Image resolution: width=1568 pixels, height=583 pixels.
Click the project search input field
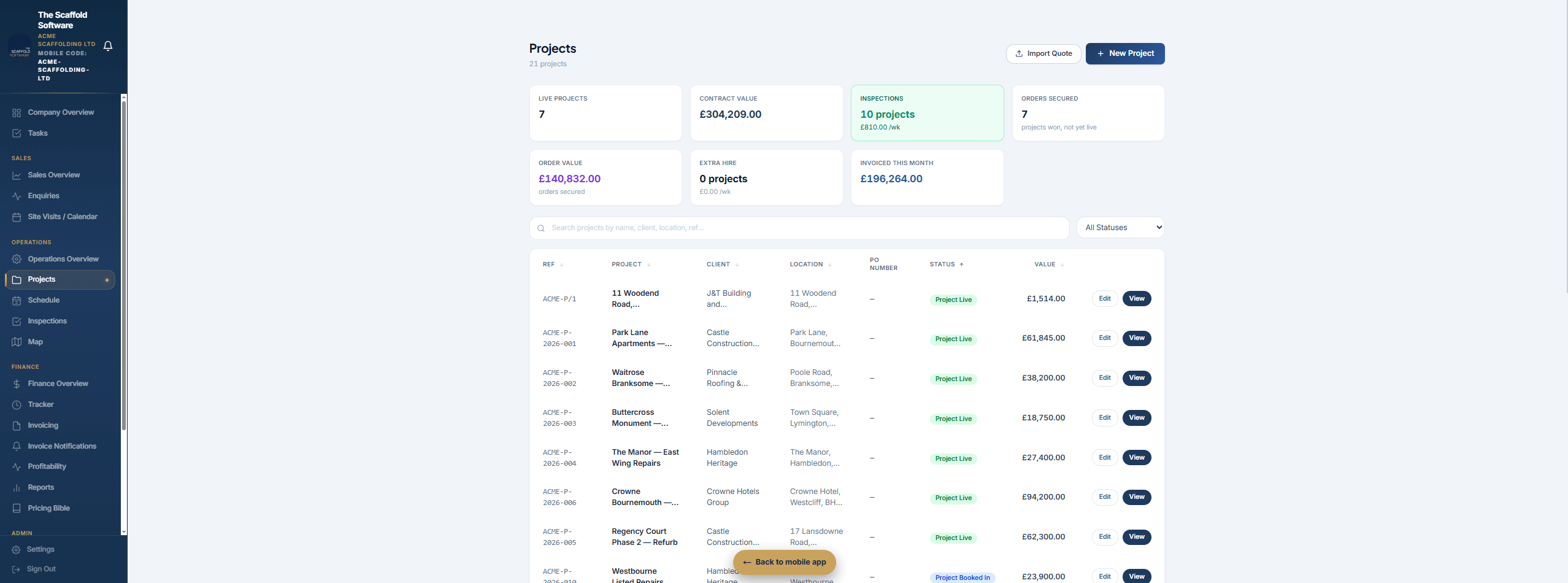click(799, 228)
